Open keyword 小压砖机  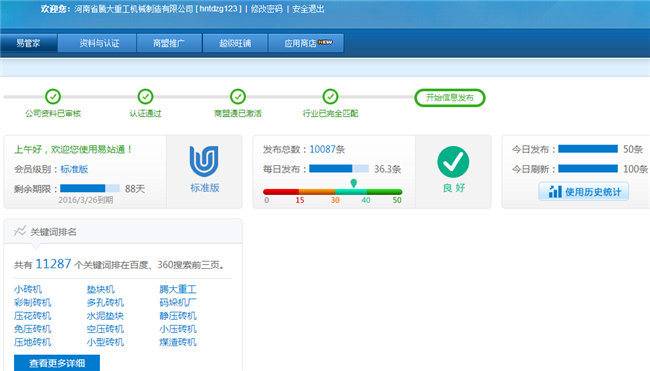(x=178, y=329)
